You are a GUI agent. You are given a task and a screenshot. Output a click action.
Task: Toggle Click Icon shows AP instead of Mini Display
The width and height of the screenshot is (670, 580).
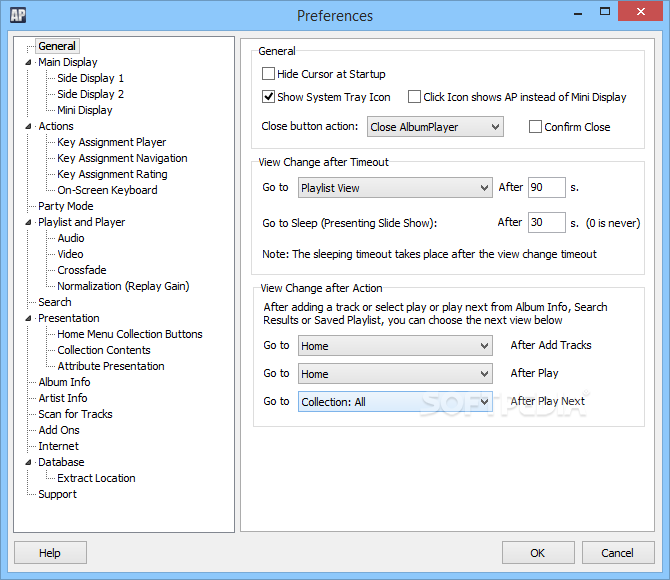pos(414,97)
